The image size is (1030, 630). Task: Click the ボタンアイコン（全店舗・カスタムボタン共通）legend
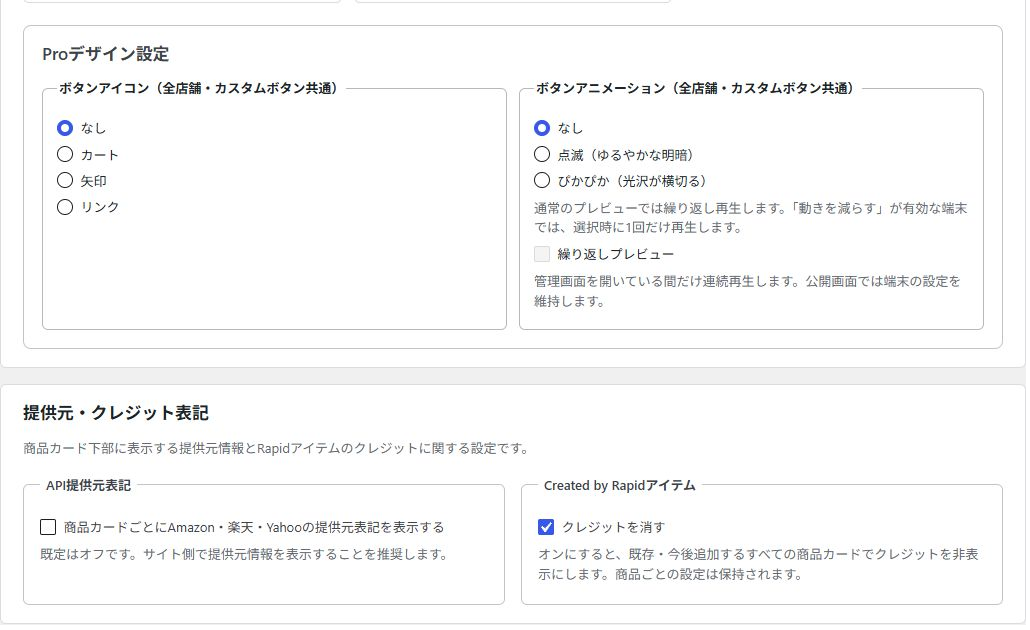pyautogui.click(x=198, y=89)
